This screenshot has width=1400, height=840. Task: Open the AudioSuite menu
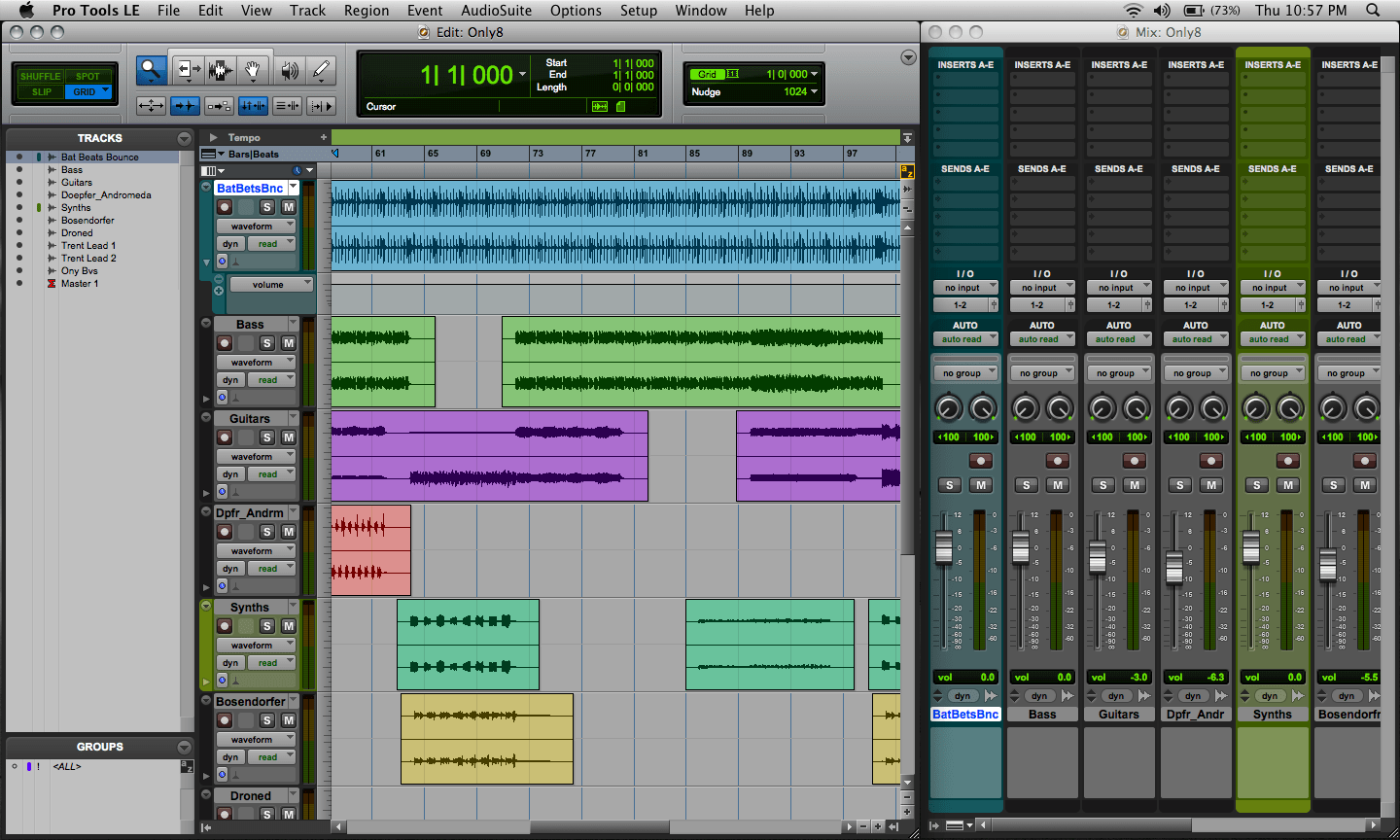pos(494,11)
